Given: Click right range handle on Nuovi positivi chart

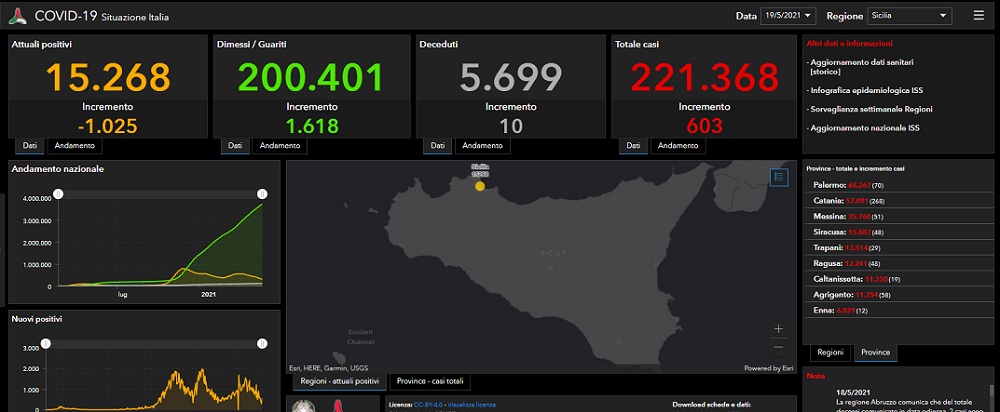Looking at the screenshot, I should point(262,342).
